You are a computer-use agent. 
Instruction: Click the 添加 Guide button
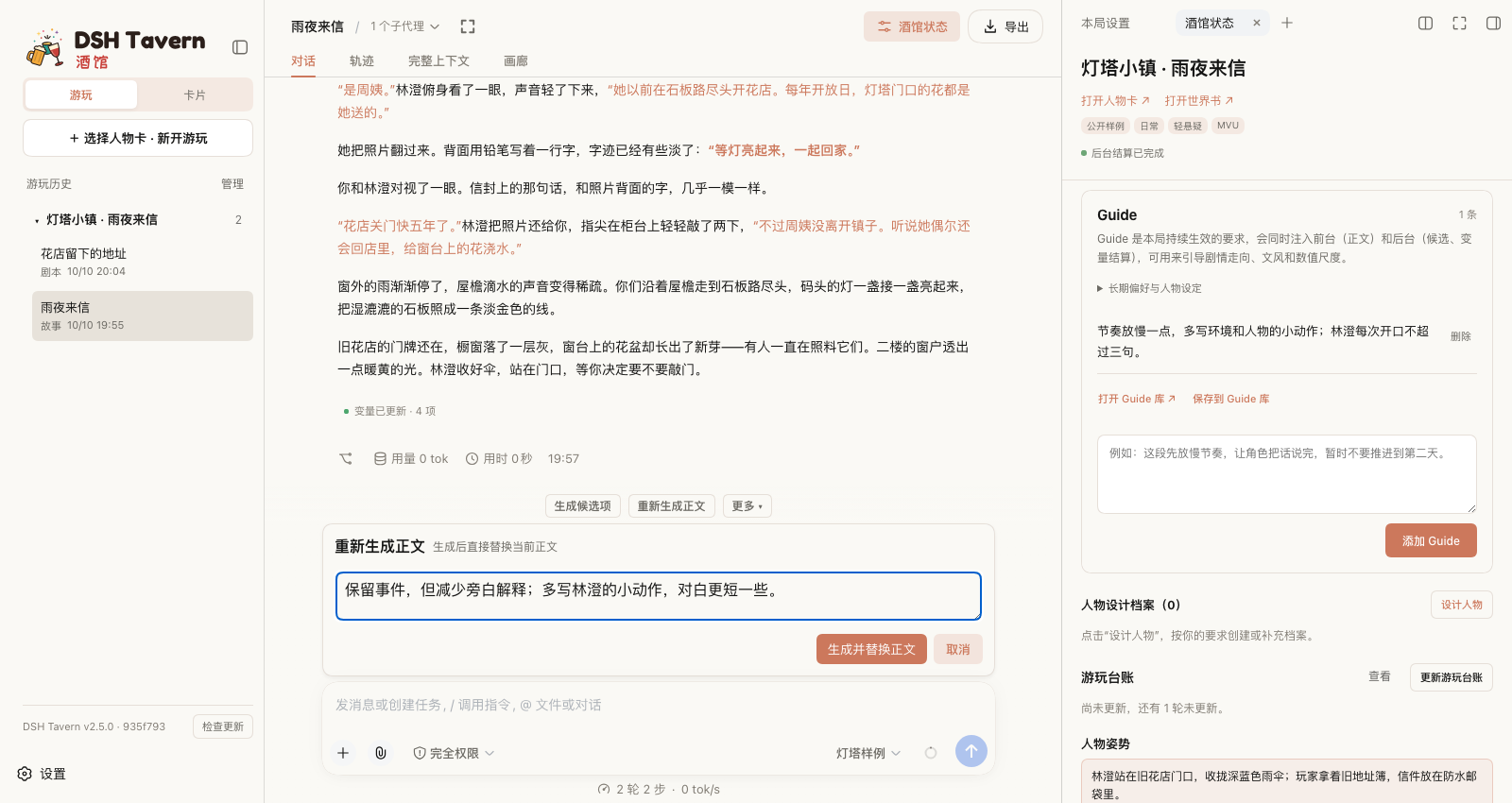[1431, 540]
